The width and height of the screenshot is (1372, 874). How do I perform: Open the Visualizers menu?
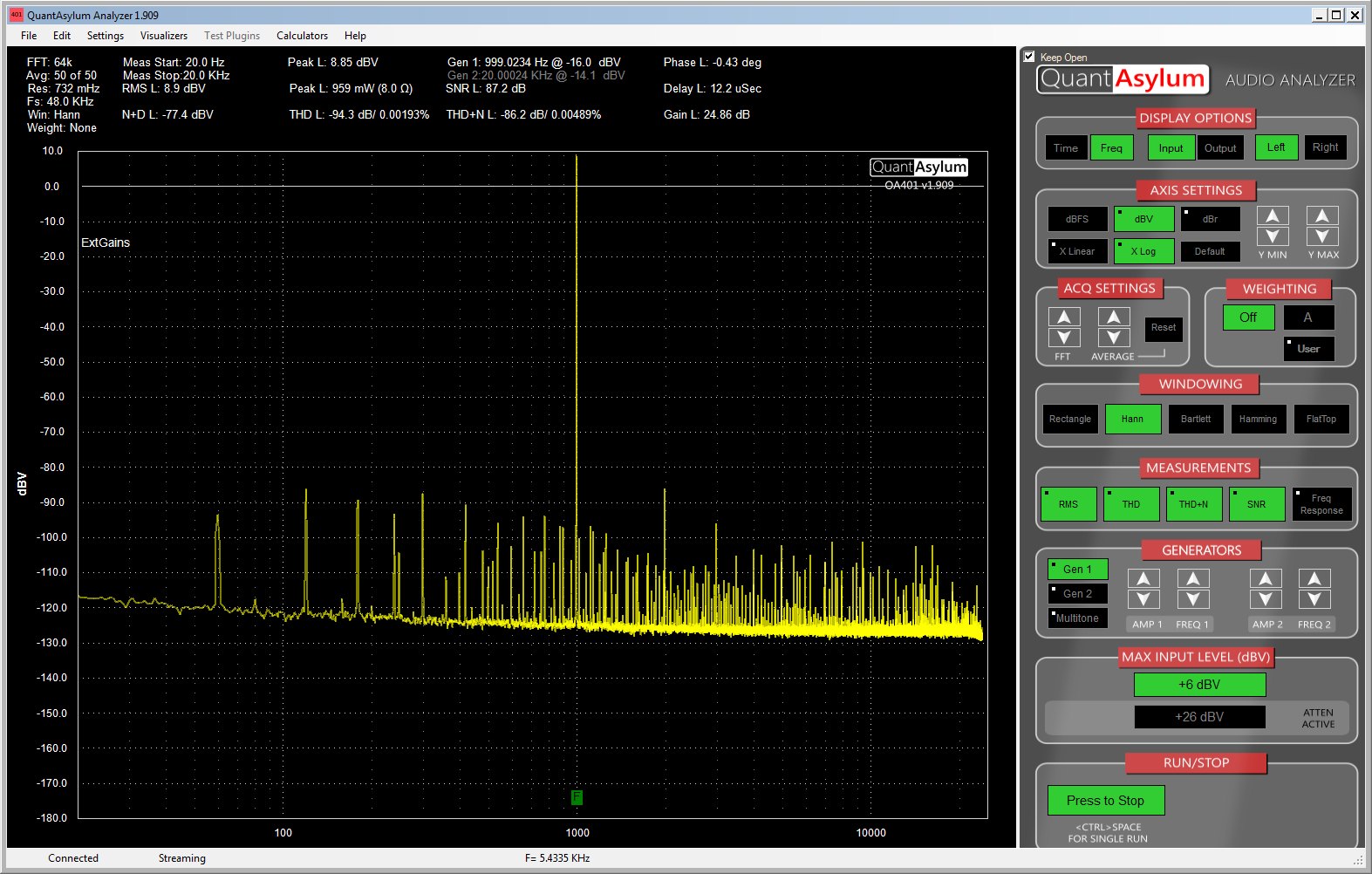pyautogui.click(x=164, y=36)
